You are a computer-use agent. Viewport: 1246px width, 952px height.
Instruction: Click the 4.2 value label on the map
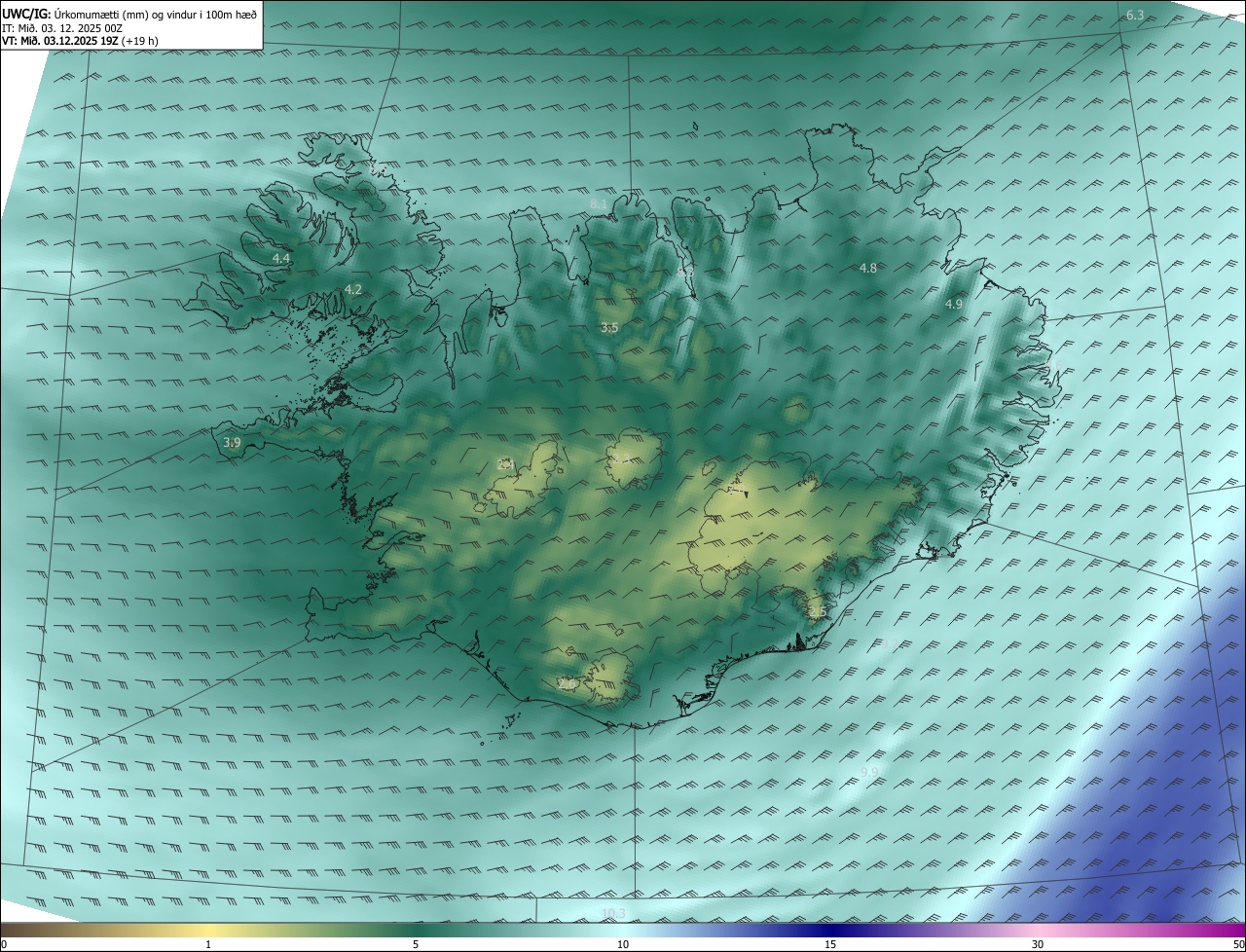[x=353, y=289]
